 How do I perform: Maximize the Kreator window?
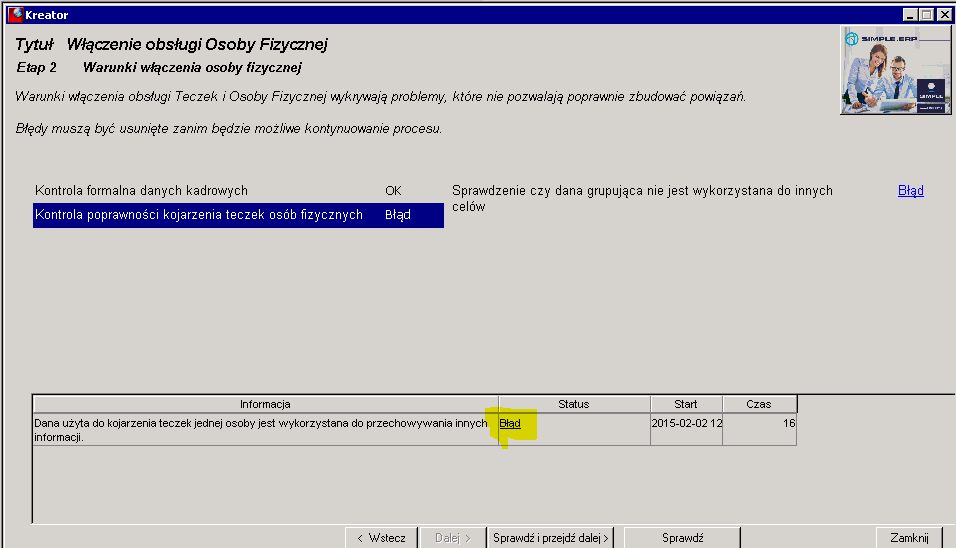tap(927, 15)
